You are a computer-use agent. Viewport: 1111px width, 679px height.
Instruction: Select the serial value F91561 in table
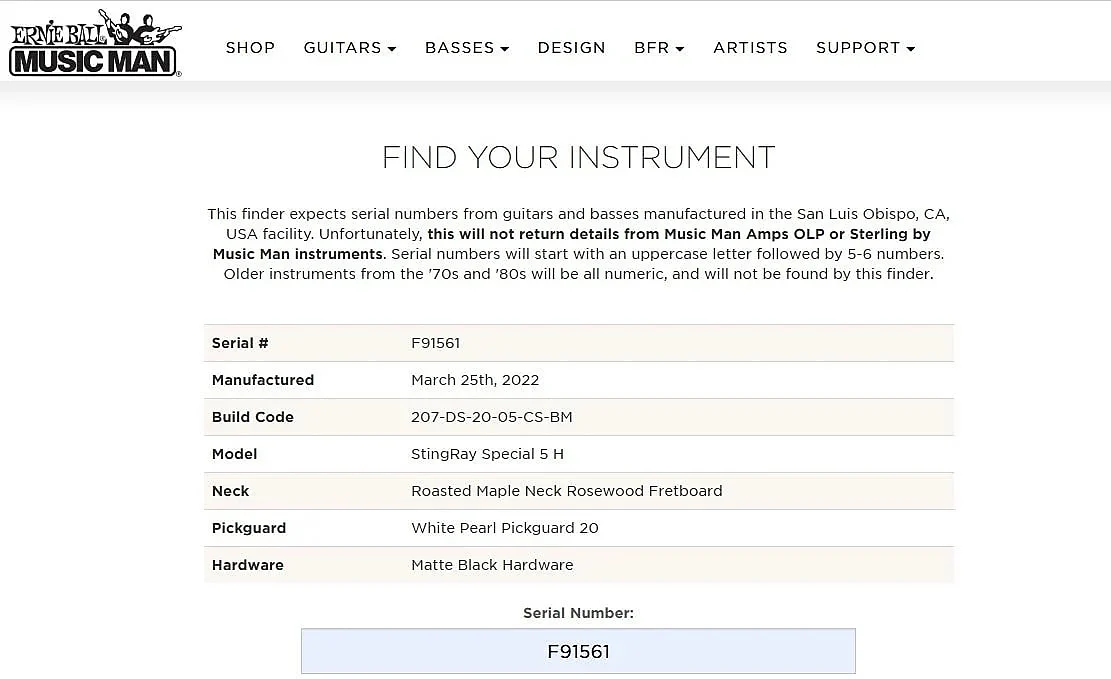pyautogui.click(x=436, y=343)
